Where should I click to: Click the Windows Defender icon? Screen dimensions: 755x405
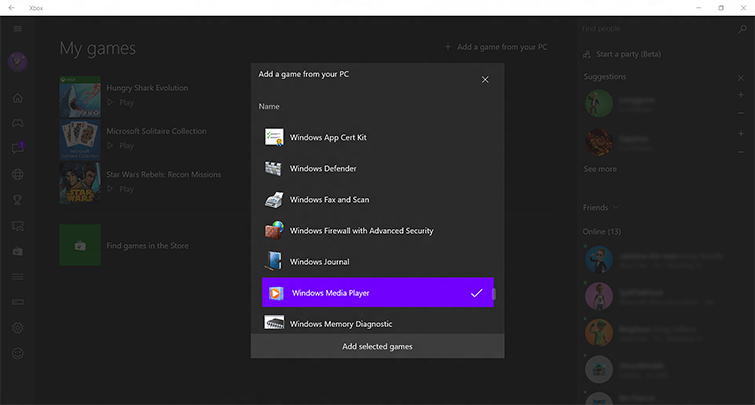[x=273, y=169]
